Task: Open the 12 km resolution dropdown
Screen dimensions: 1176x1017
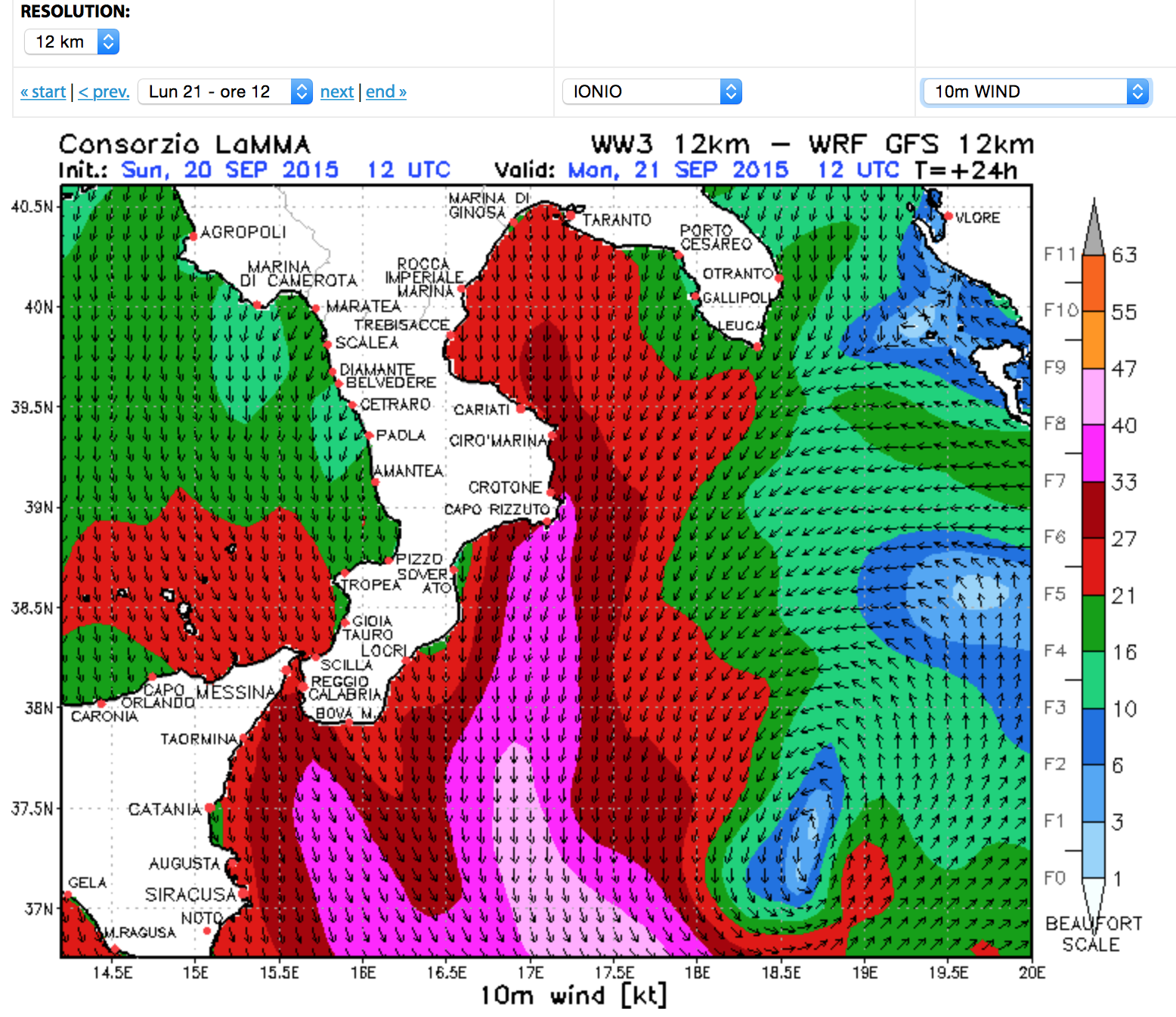Action: coord(71,42)
